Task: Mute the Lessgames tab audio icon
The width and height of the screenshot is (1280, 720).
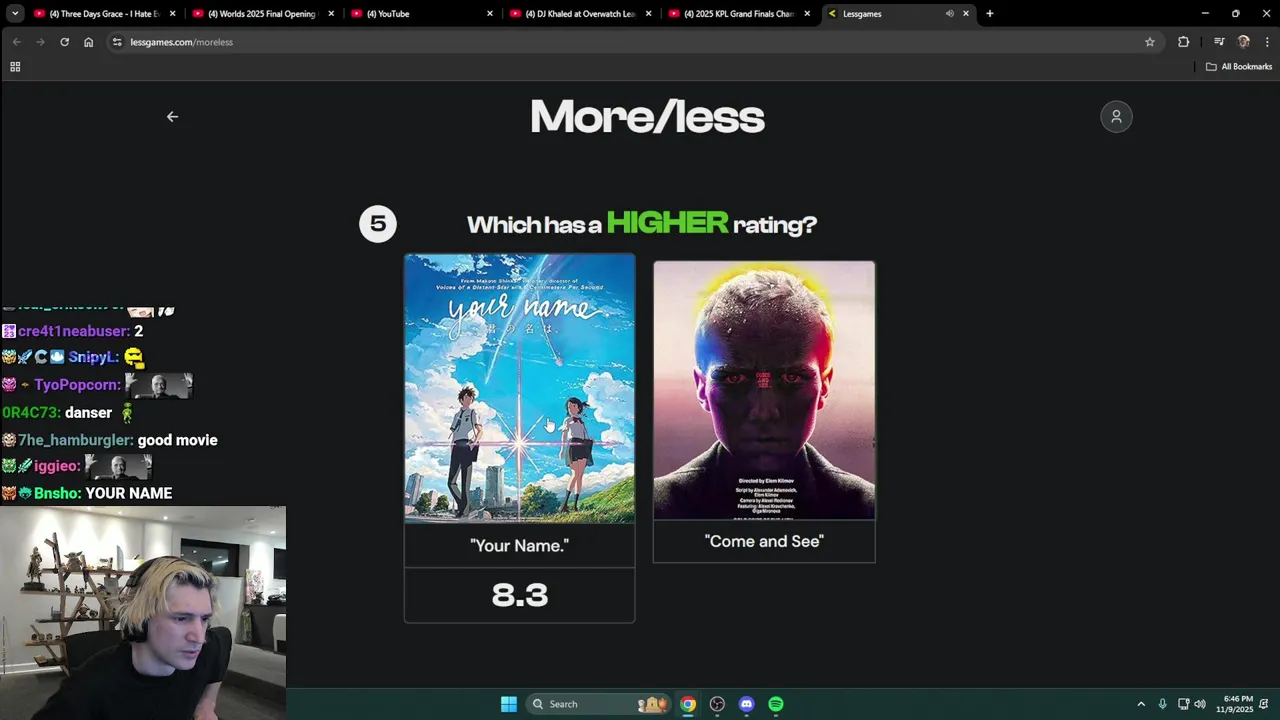Action: pyautogui.click(x=949, y=14)
